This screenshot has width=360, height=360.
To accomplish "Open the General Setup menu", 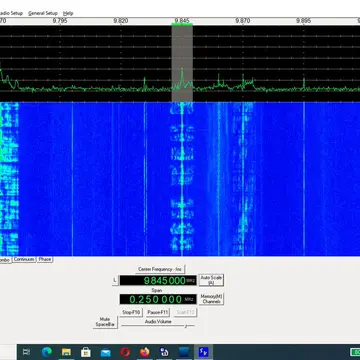I will click(x=43, y=13).
